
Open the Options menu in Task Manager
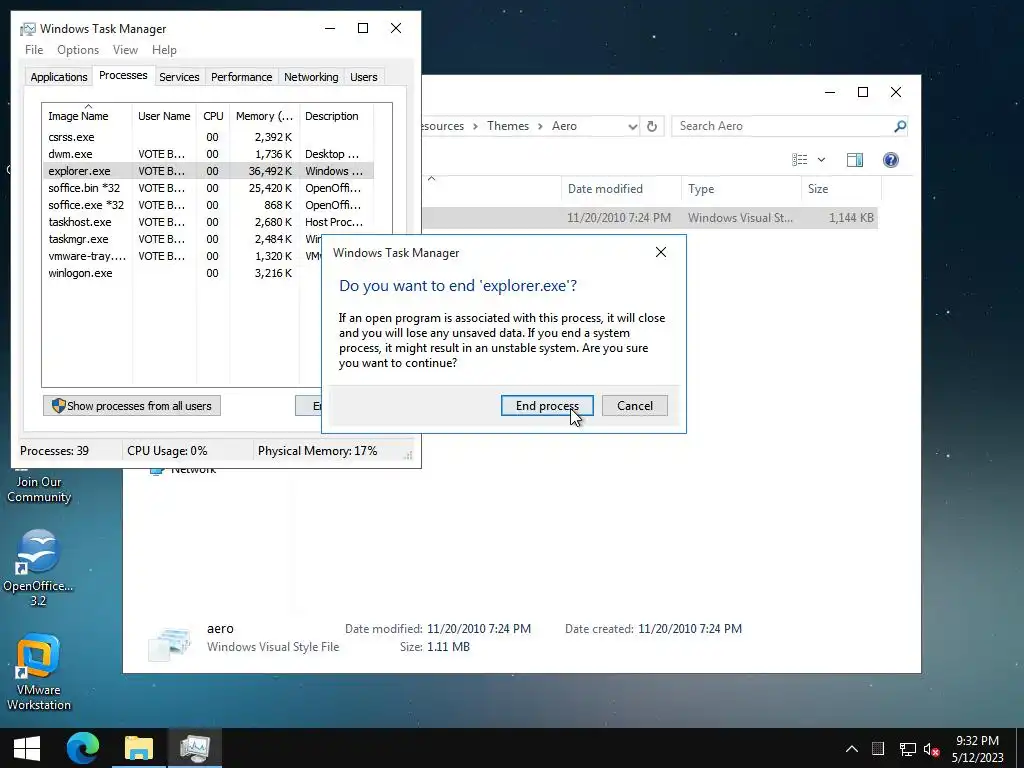(x=78, y=50)
